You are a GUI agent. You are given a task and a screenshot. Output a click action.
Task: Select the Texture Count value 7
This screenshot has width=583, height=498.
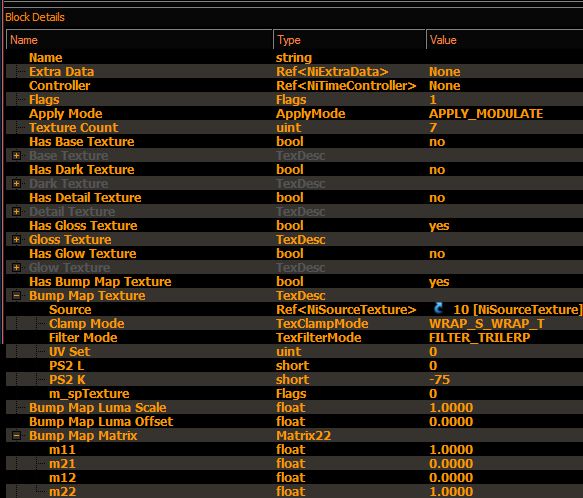coord(433,128)
